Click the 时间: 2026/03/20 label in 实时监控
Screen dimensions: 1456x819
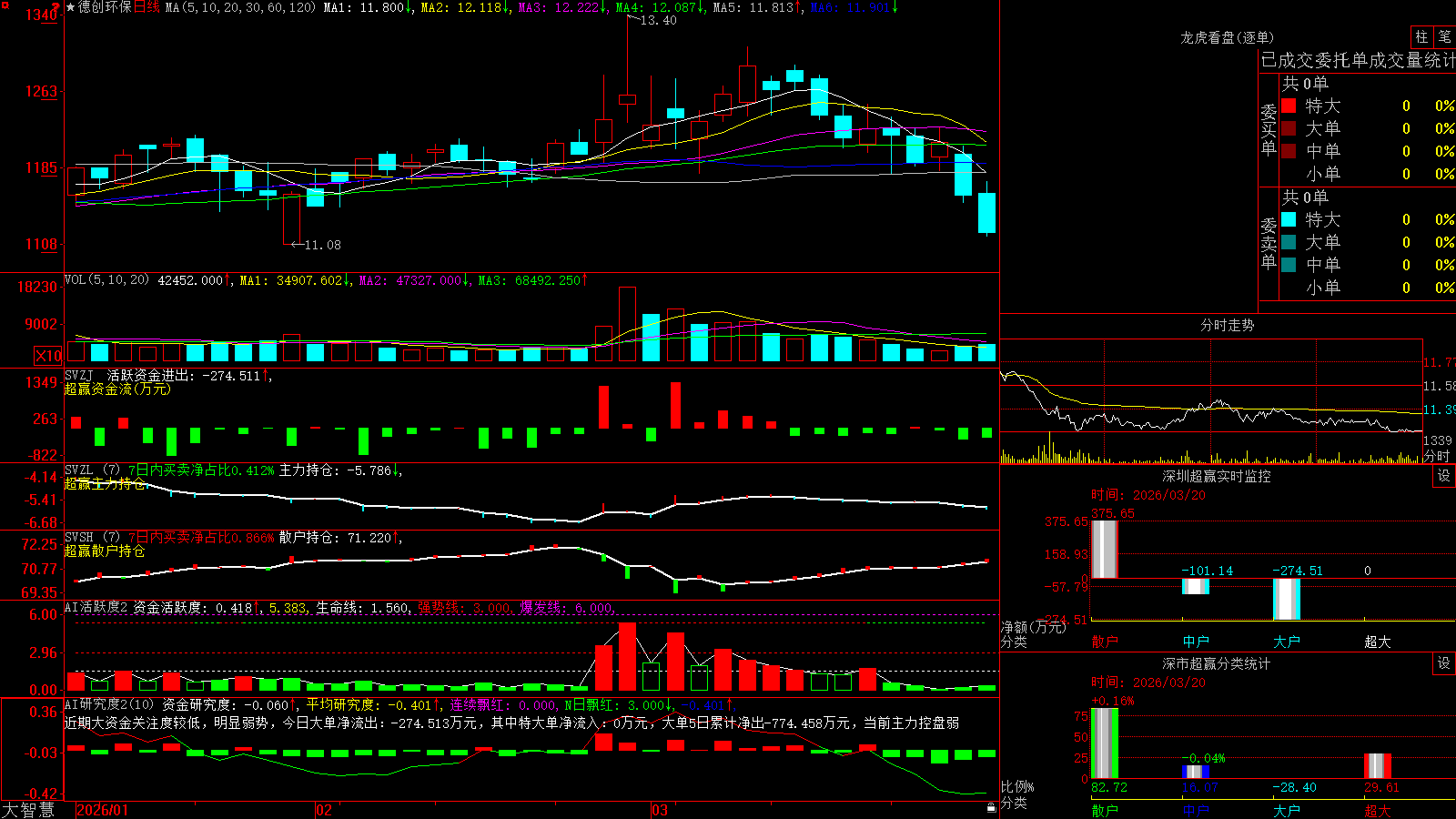tap(1148, 495)
